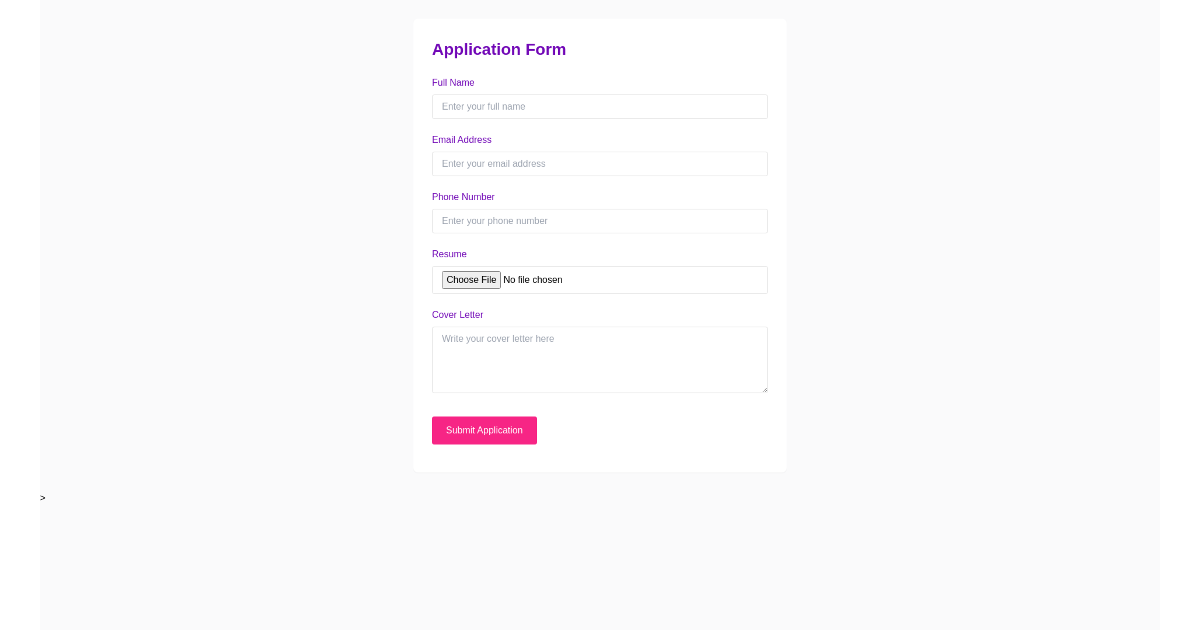Focus the Email Address input field
This screenshot has height=630, width=1200.
tap(599, 163)
